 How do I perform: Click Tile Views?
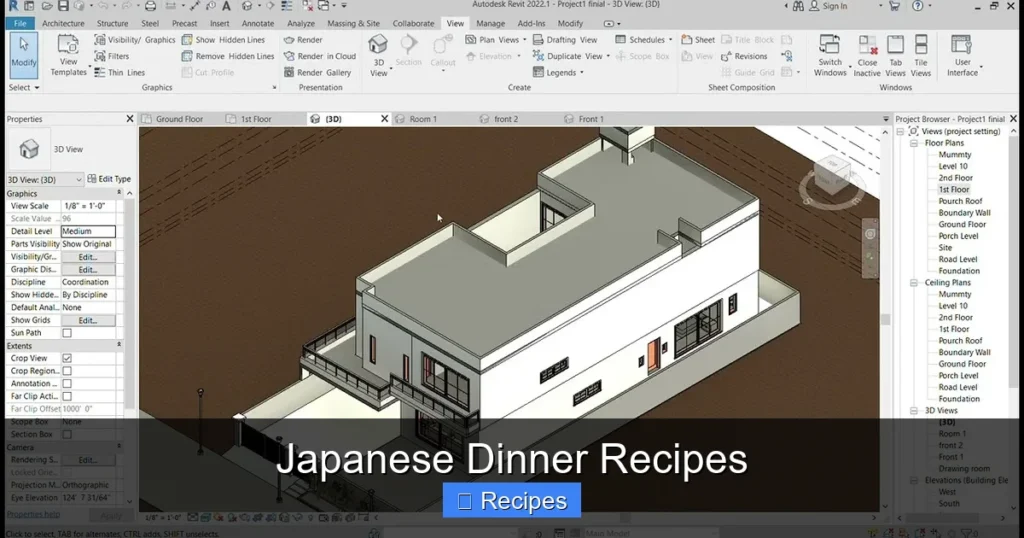(921, 55)
